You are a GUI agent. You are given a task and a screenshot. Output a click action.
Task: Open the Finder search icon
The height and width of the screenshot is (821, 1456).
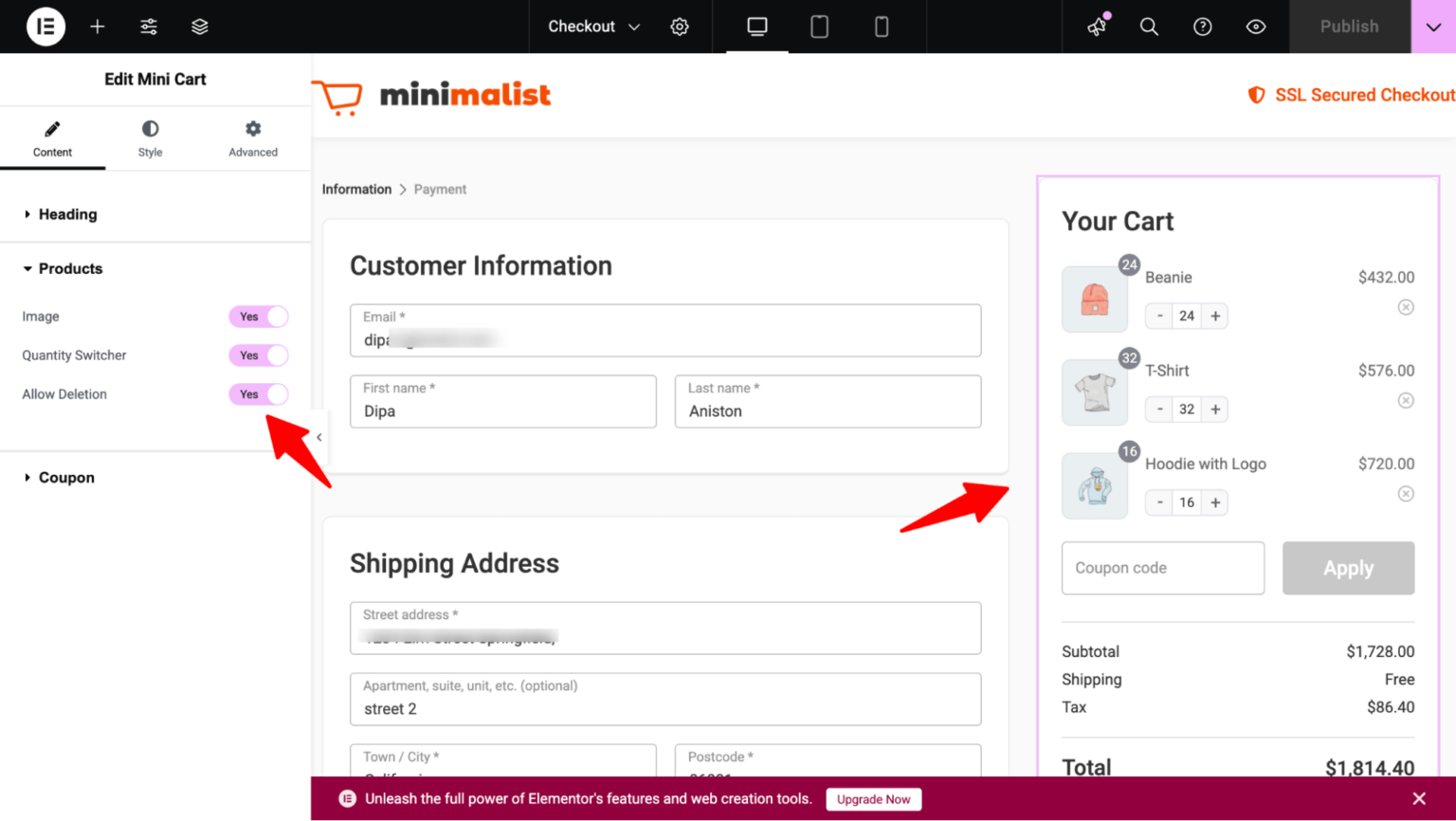(1149, 27)
